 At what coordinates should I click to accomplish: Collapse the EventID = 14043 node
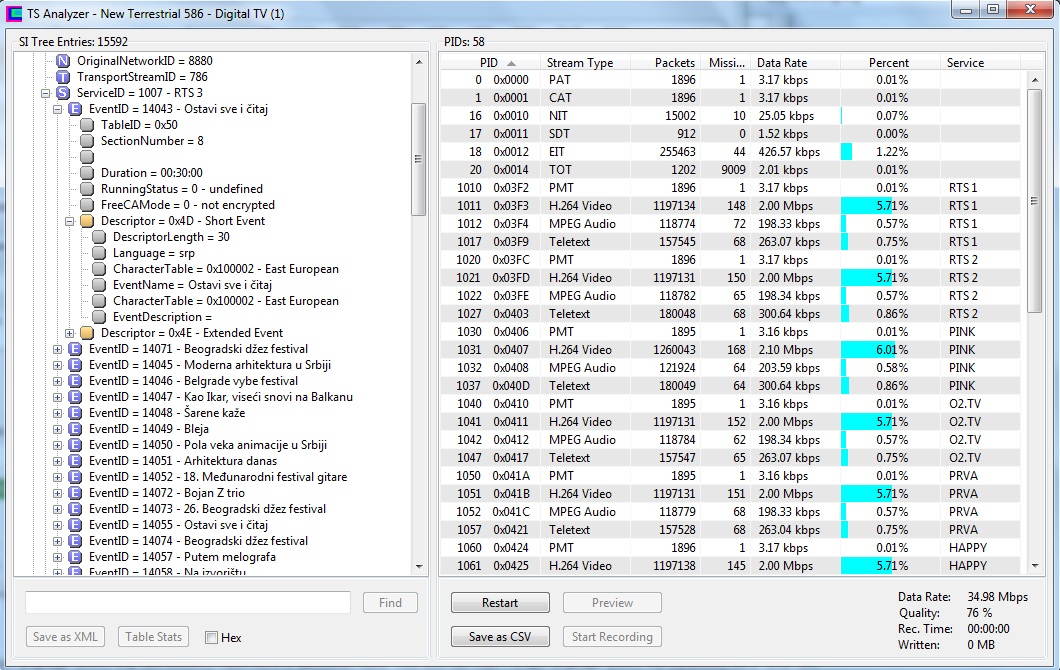click(x=57, y=109)
